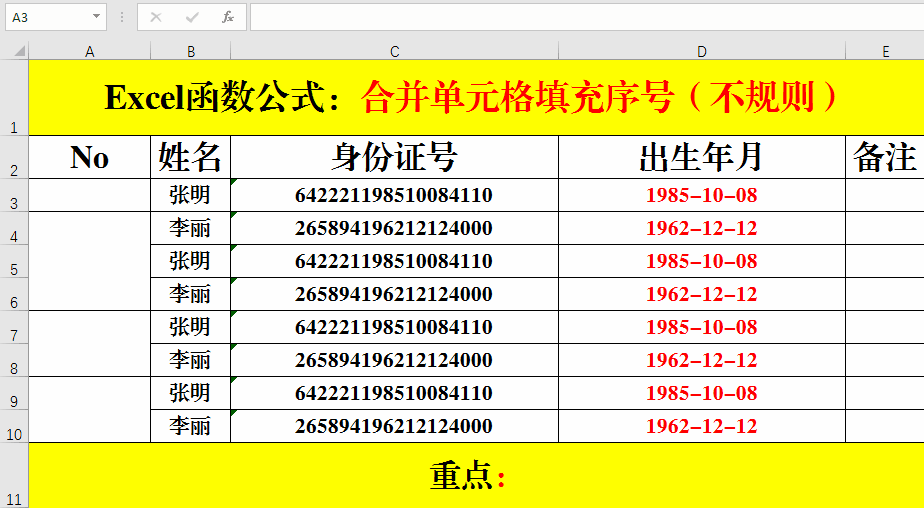This screenshot has width=924, height=508.
Task: Select row 10 header
Action: click(x=14, y=426)
